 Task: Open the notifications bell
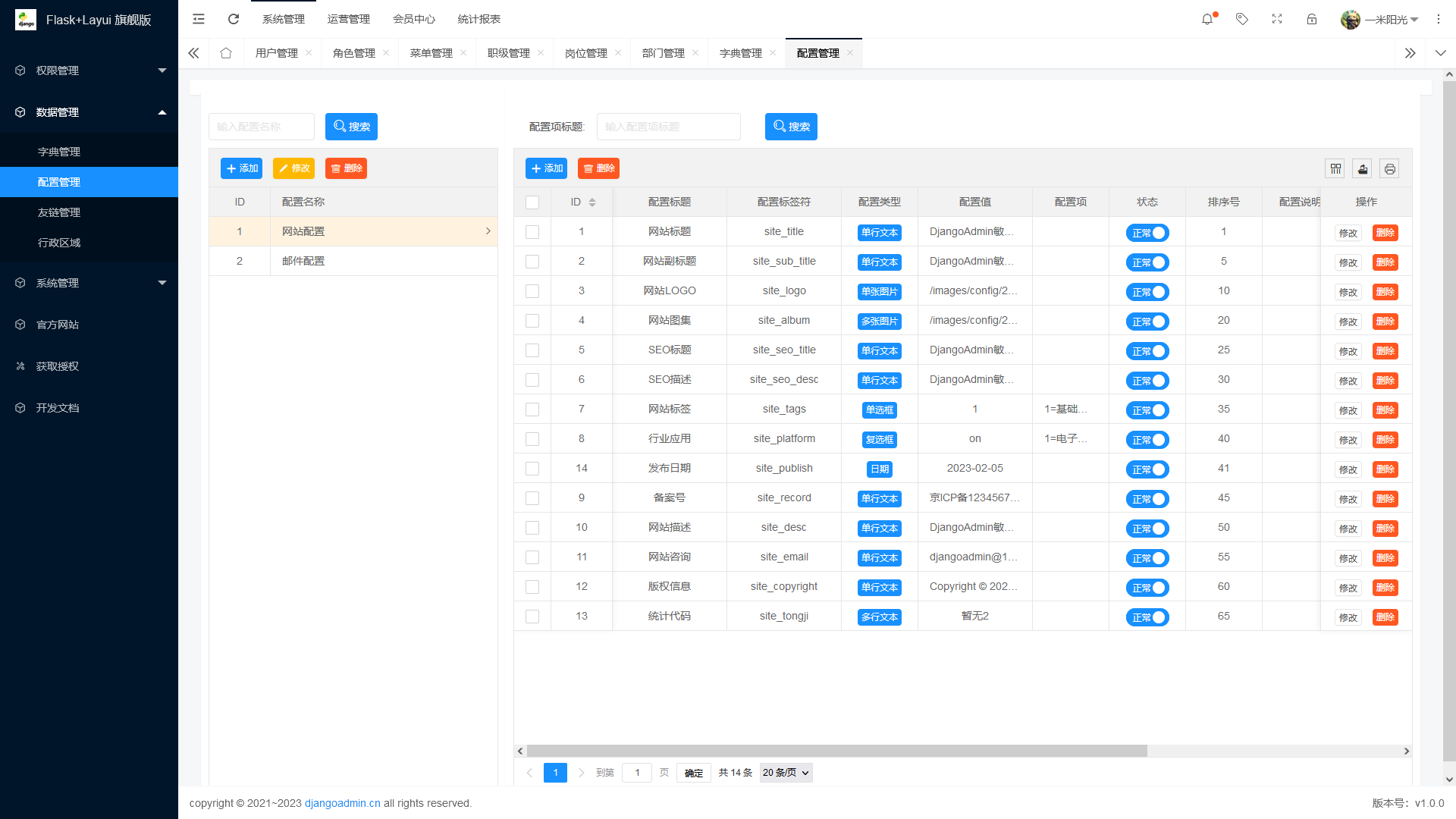pyautogui.click(x=1207, y=19)
